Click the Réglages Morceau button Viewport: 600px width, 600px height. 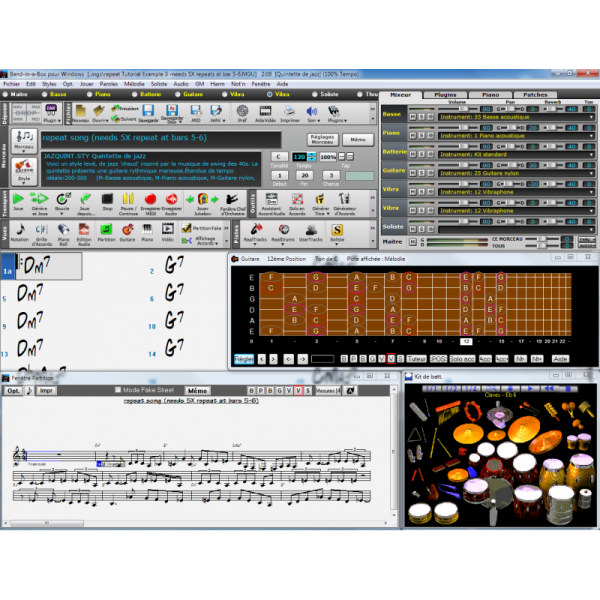(x=322, y=139)
